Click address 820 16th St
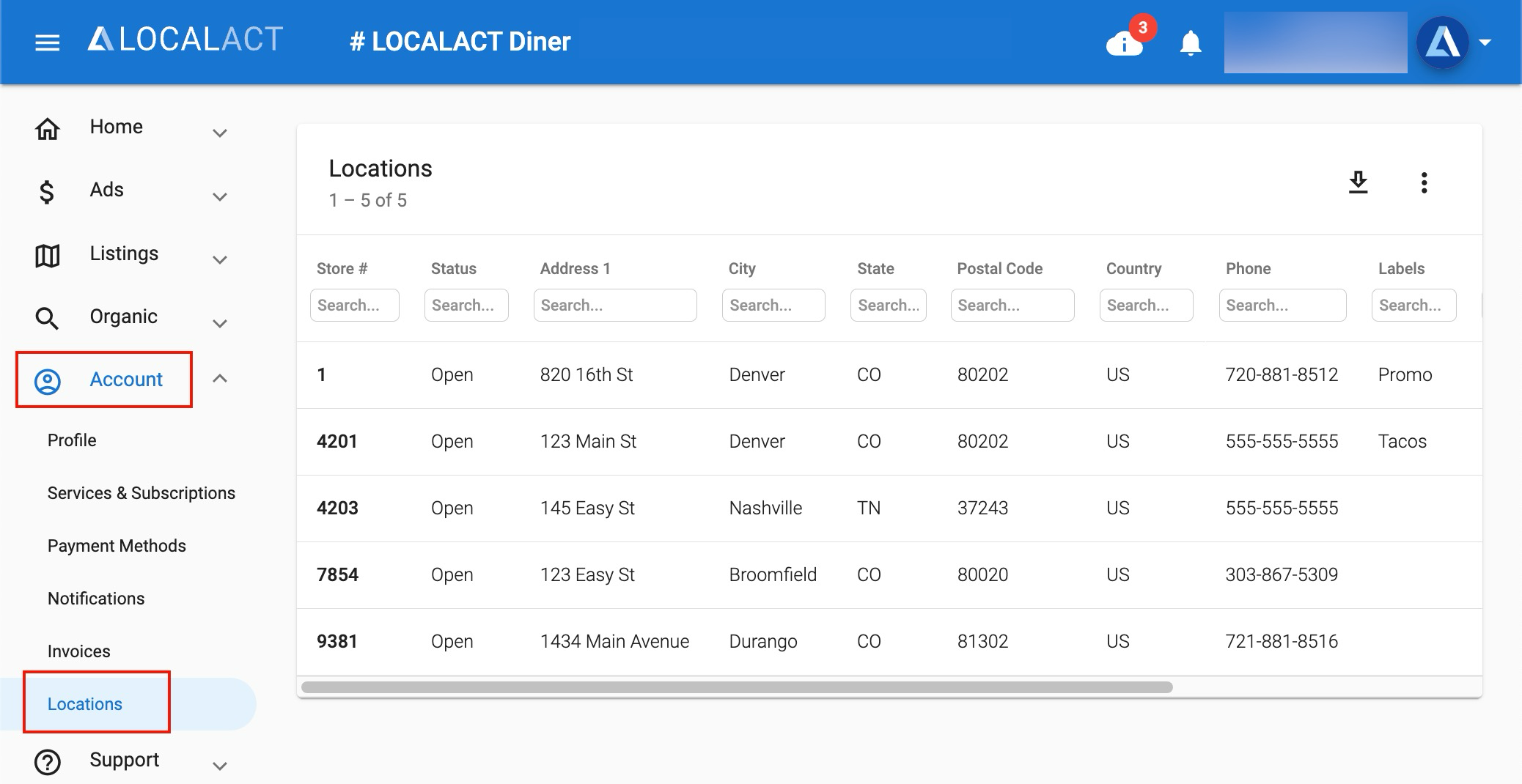 (587, 375)
